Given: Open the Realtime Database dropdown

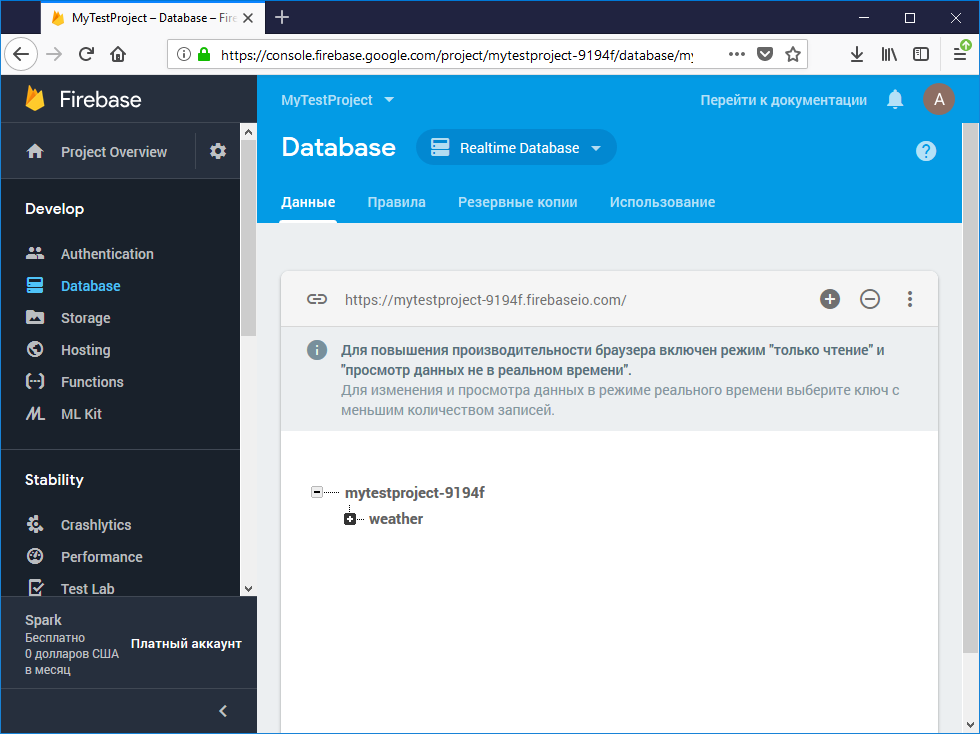Looking at the screenshot, I should tap(516, 148).
